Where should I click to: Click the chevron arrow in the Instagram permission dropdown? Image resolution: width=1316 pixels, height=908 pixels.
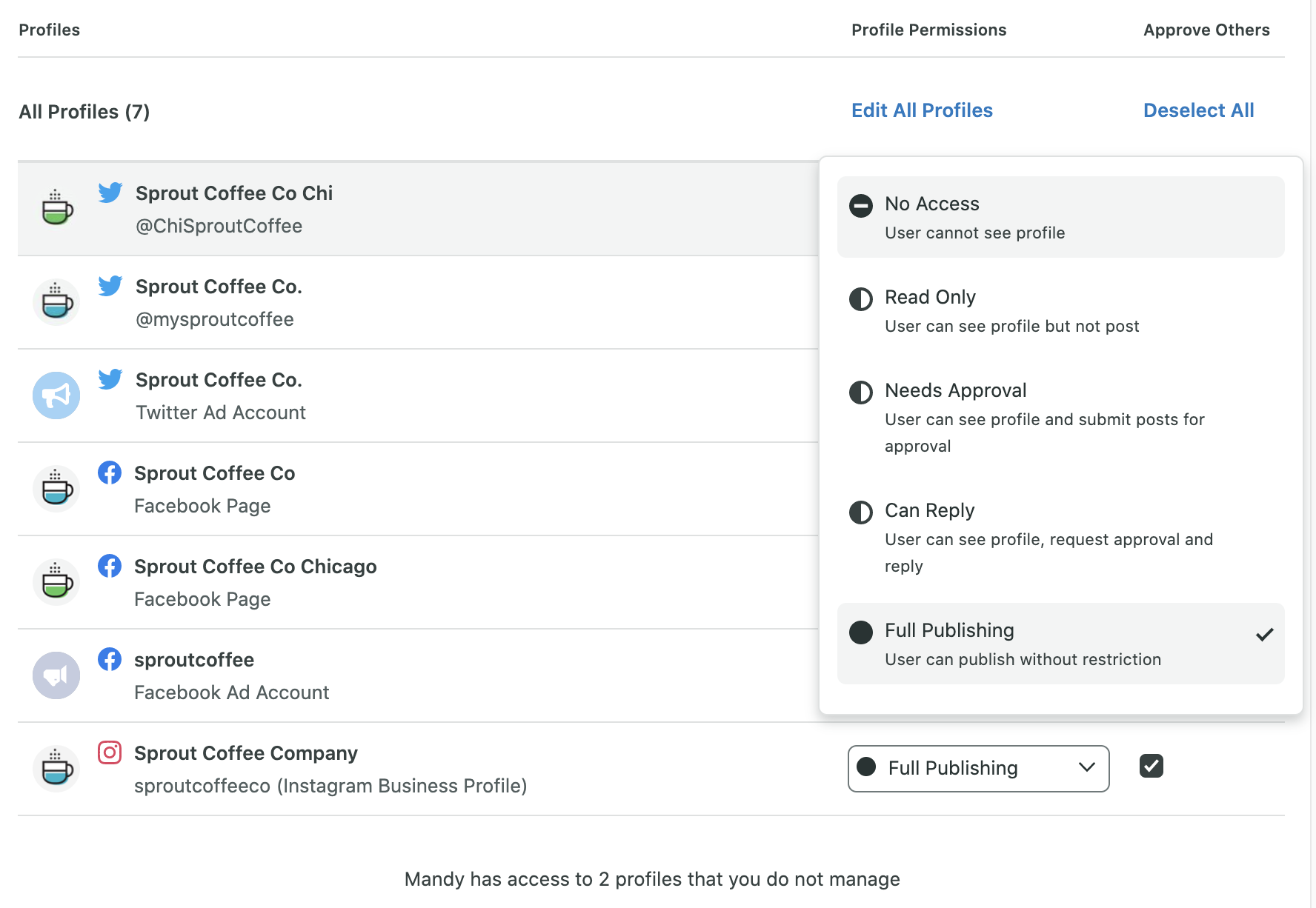(x=1087, y=767)
